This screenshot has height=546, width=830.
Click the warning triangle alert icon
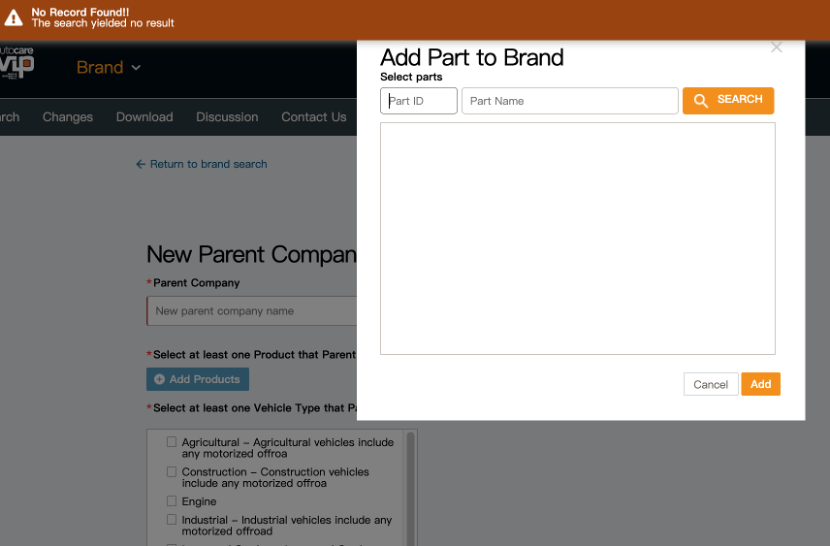(14, 18)
